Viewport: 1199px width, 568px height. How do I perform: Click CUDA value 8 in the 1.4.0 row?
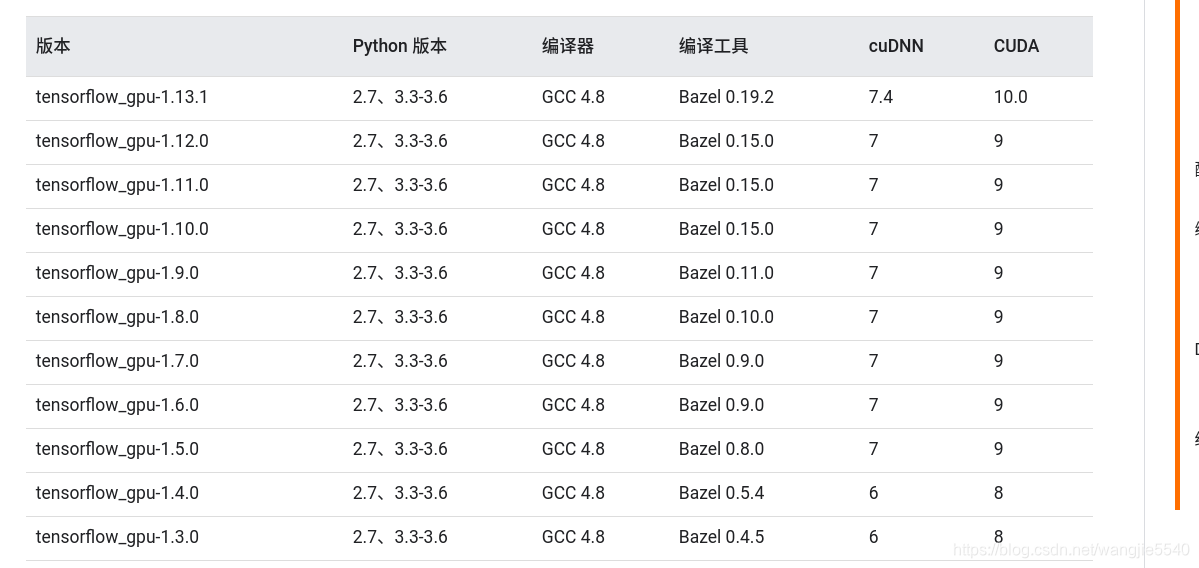tap(999, 493)
